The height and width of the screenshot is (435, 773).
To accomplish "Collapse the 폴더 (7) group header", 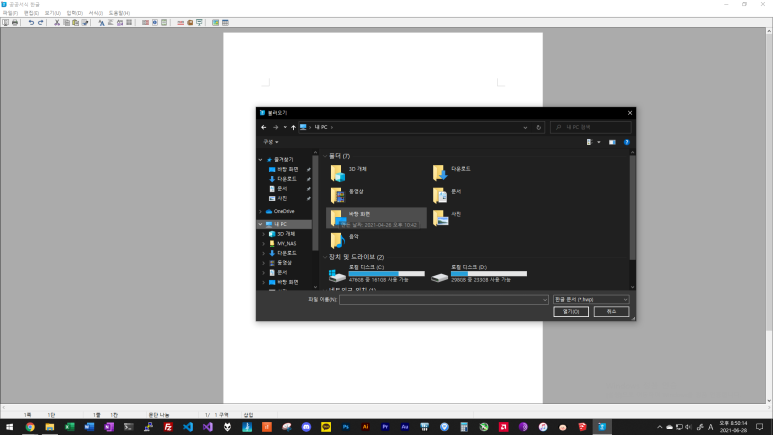I will point(325,156).
